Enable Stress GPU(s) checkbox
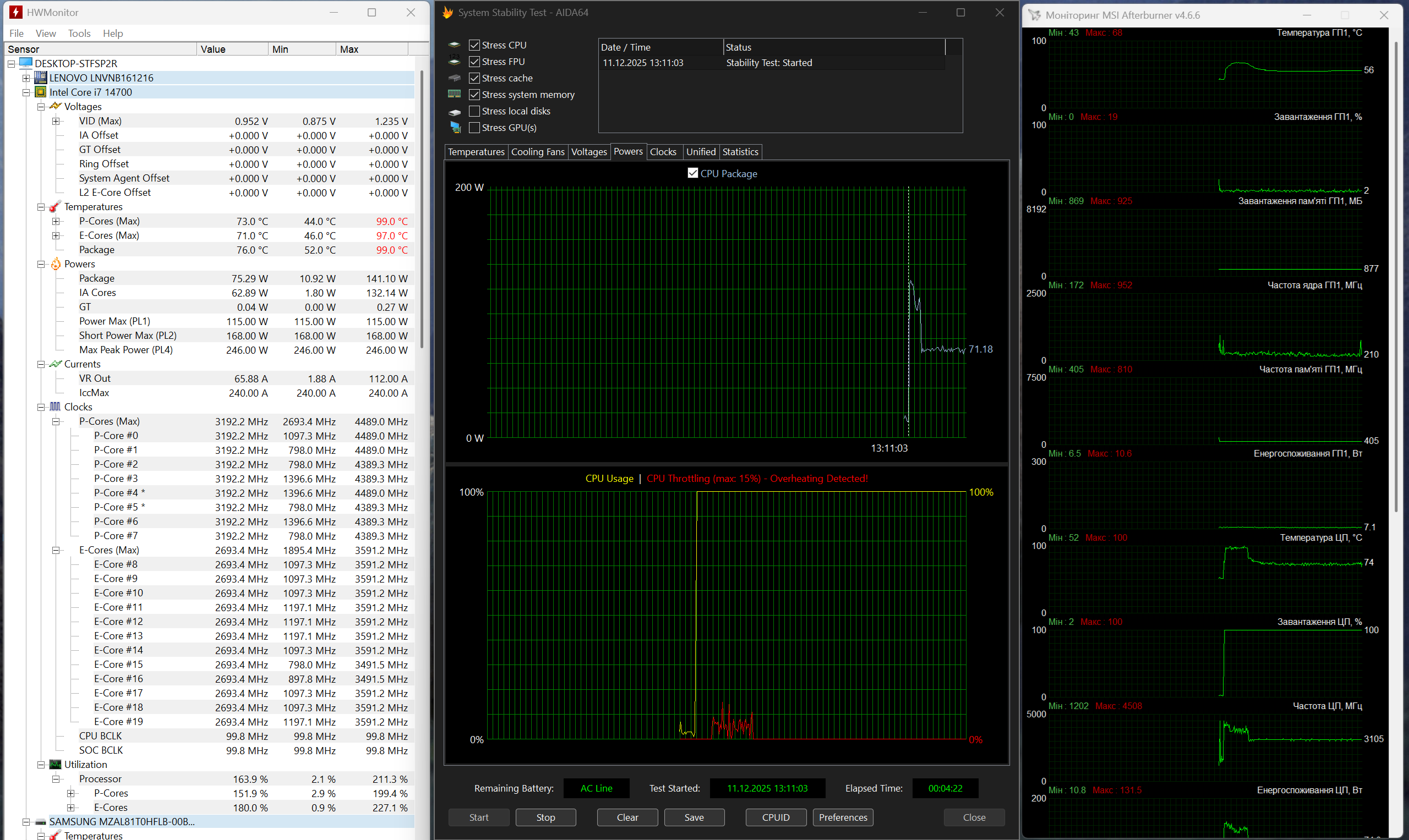1409x840 pixels. click(474, 128)
